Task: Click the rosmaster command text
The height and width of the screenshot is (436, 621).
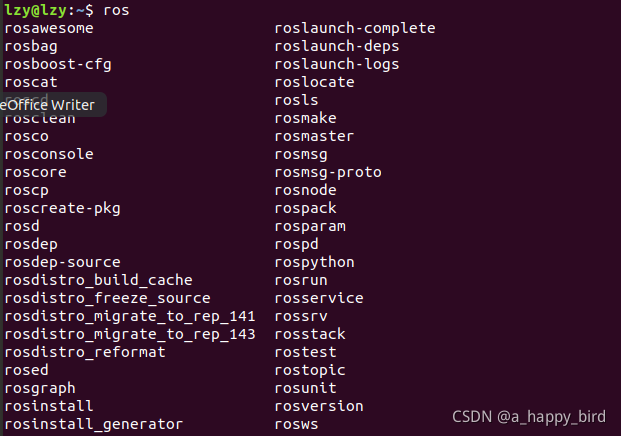Action: (x=314, y=136)
